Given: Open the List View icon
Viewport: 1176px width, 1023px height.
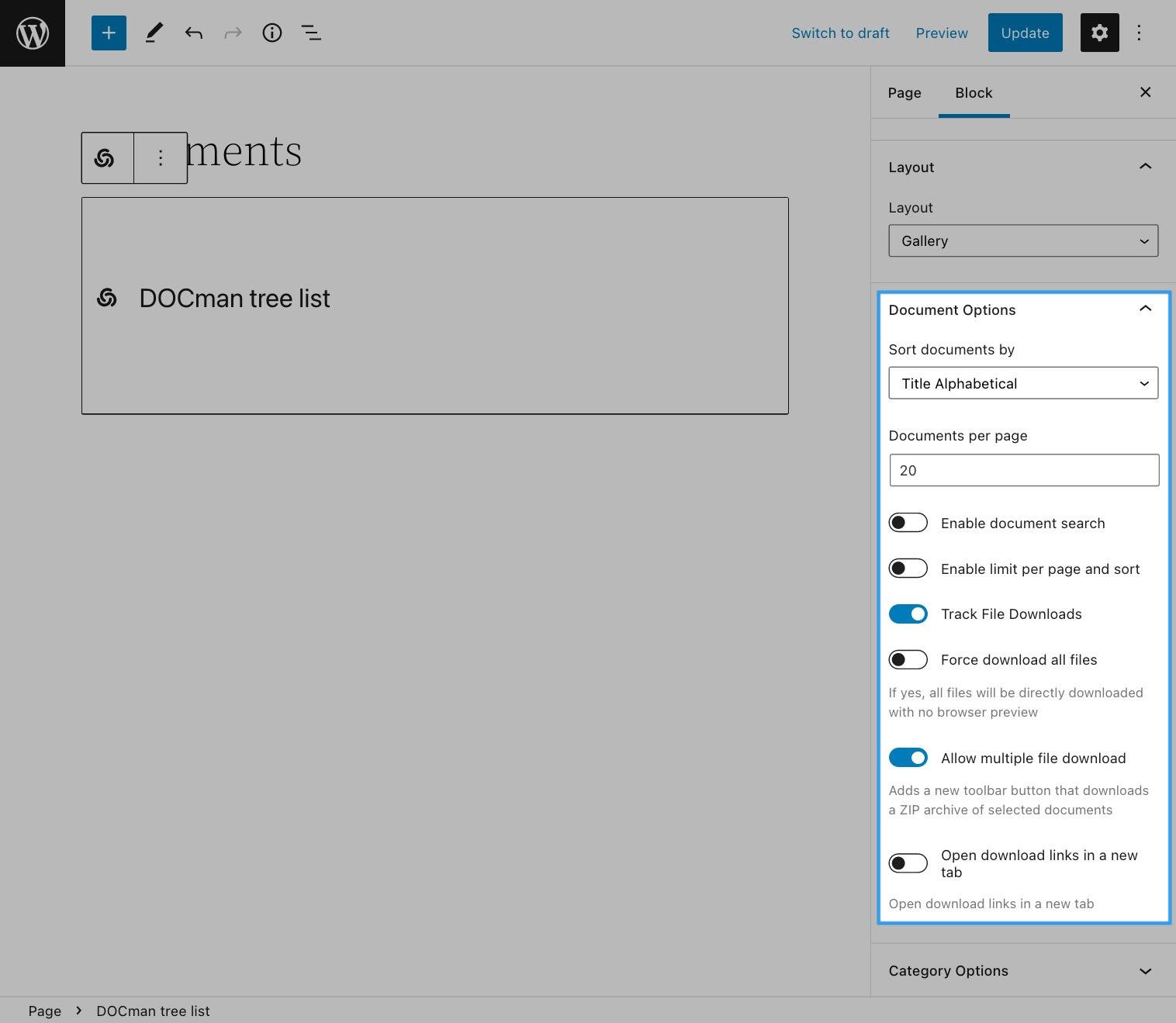Looking at the screenshot, I should click(x=311, y=33).
